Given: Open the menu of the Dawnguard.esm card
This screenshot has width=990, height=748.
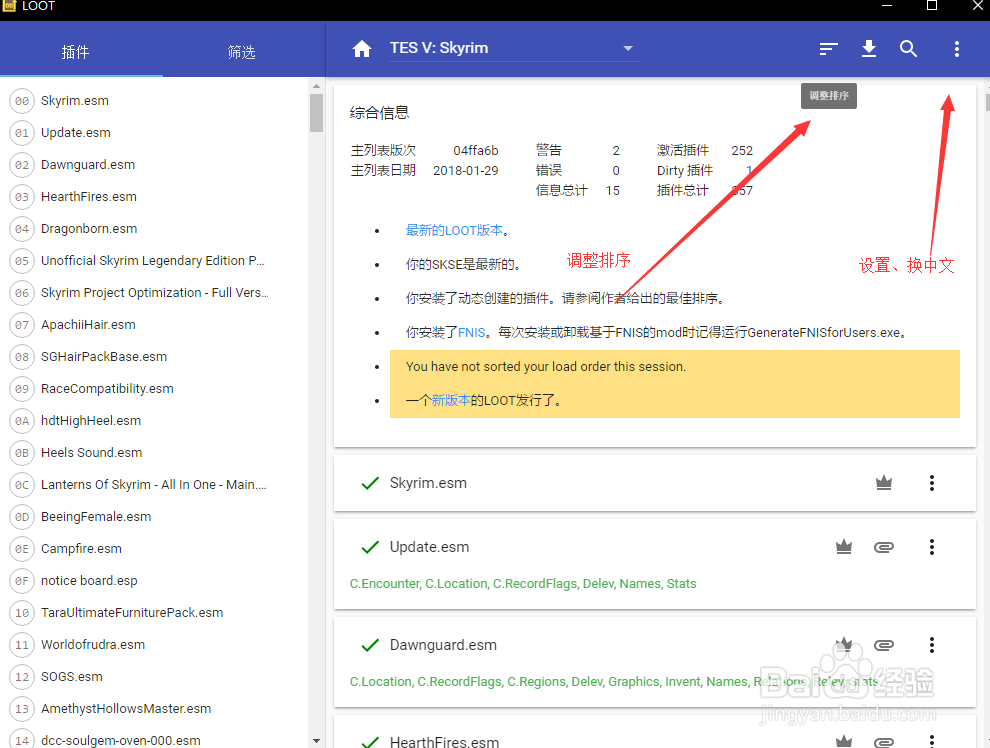Looking at the screenshot, I should [931, 644].
